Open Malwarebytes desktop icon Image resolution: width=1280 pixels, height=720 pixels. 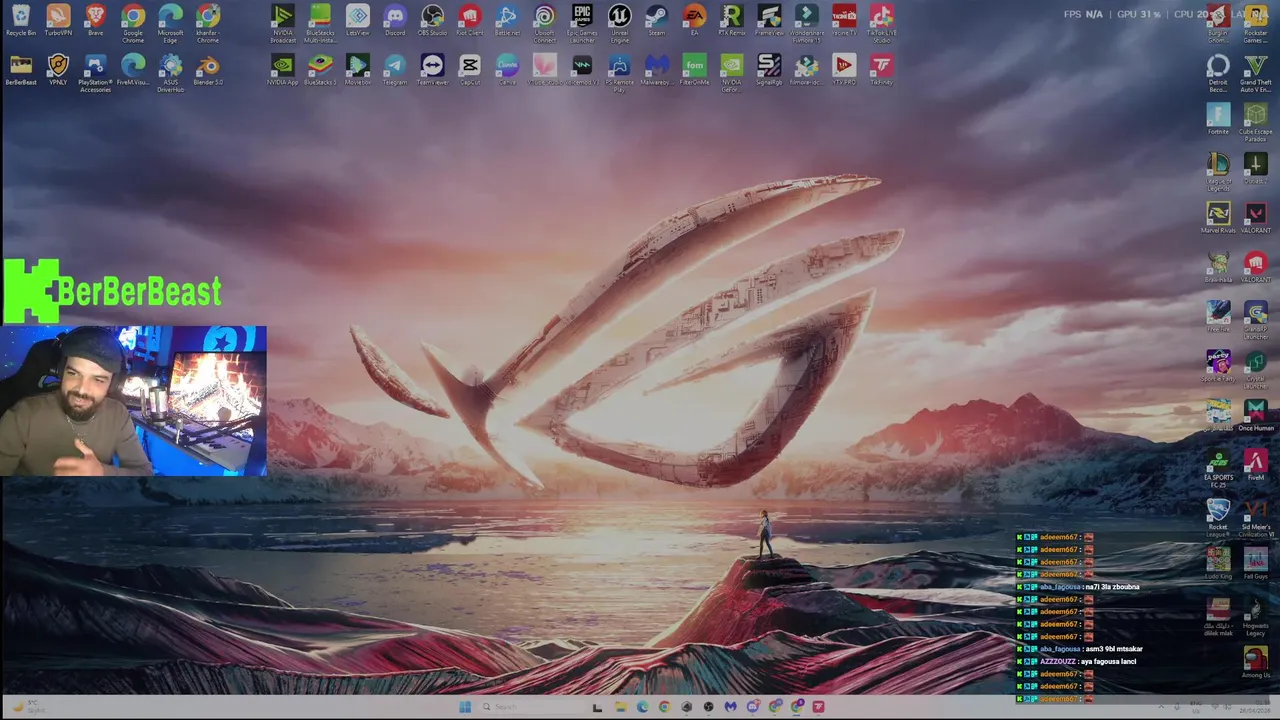point(656,69)
